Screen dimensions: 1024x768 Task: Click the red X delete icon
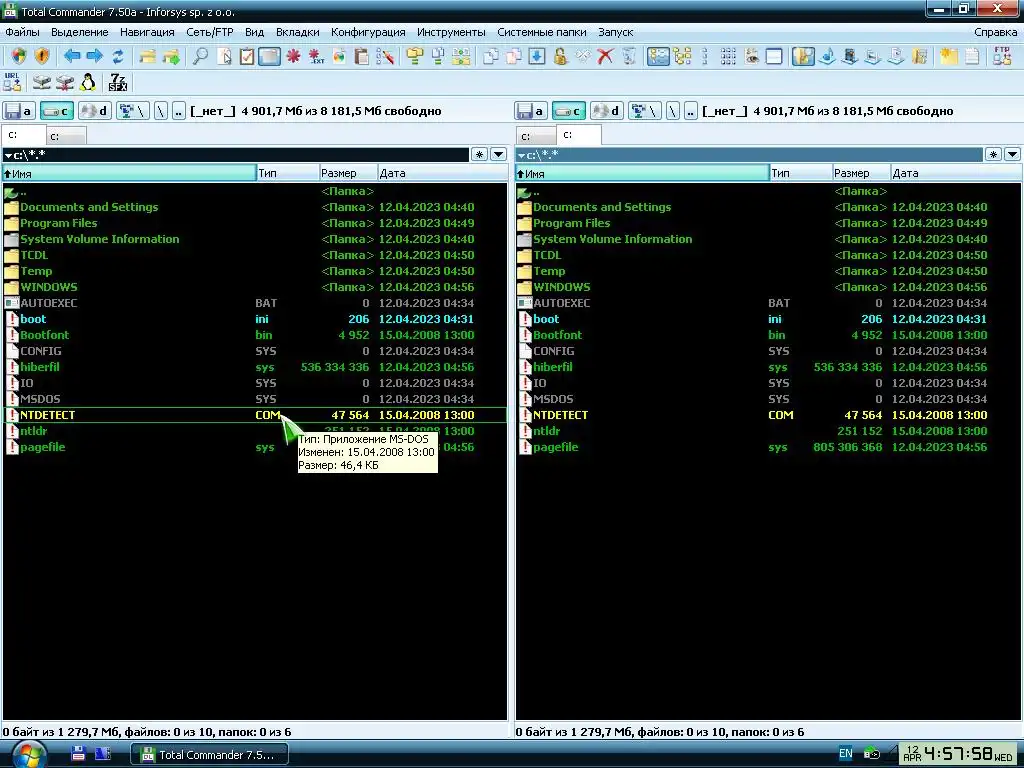coord(605,56)
